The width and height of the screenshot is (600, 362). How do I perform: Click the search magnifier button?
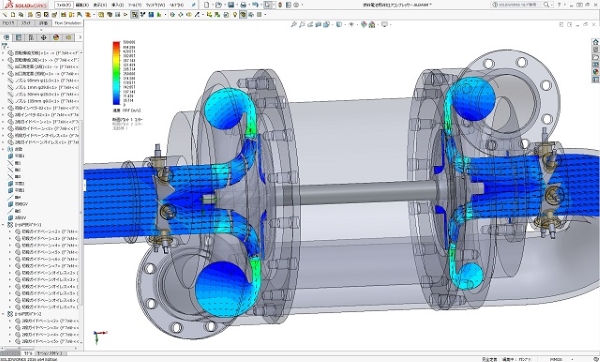[x=546, y=5]
